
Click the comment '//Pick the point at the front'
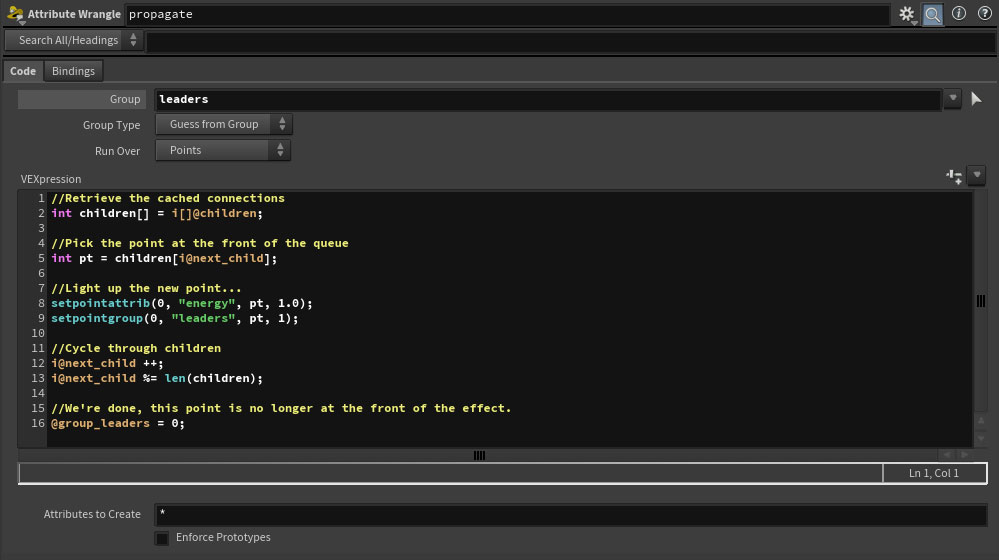199,243
